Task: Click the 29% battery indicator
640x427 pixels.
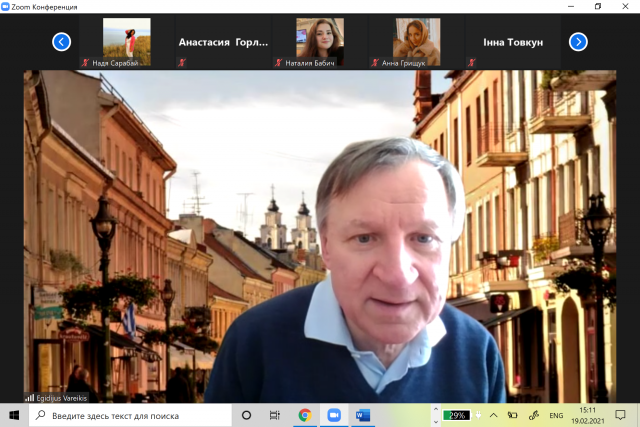Action: (457, 415)
